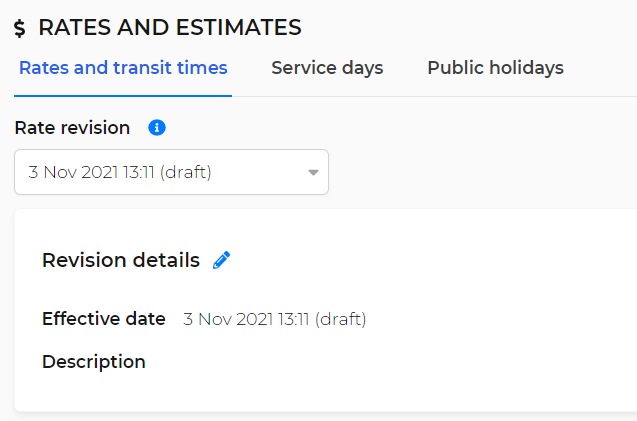Open the Service days tab
Viewport: 637px width, 421px height.
327,68
